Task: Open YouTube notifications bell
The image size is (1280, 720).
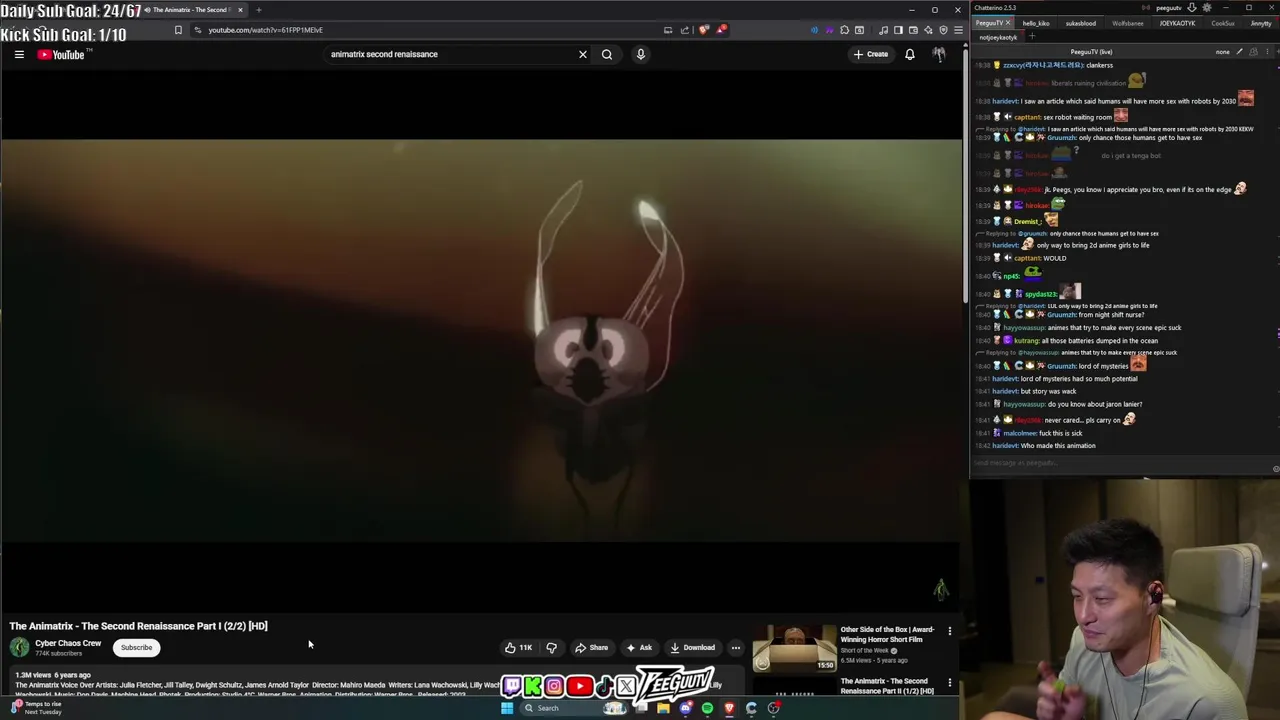Action: (910, 55)
